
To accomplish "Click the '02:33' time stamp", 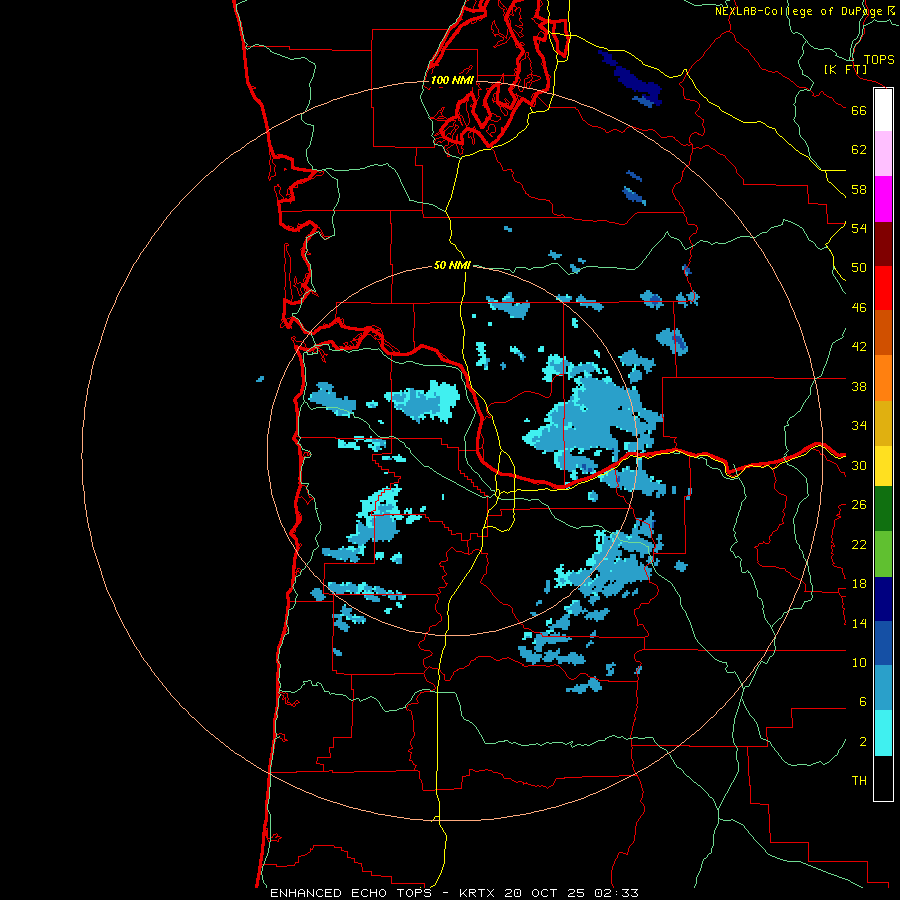I will [x=616, y=893].
